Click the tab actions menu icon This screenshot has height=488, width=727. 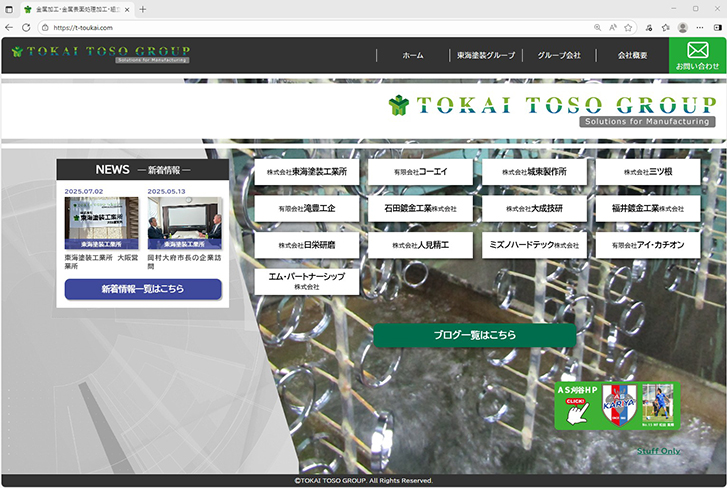tap(11, 9)
